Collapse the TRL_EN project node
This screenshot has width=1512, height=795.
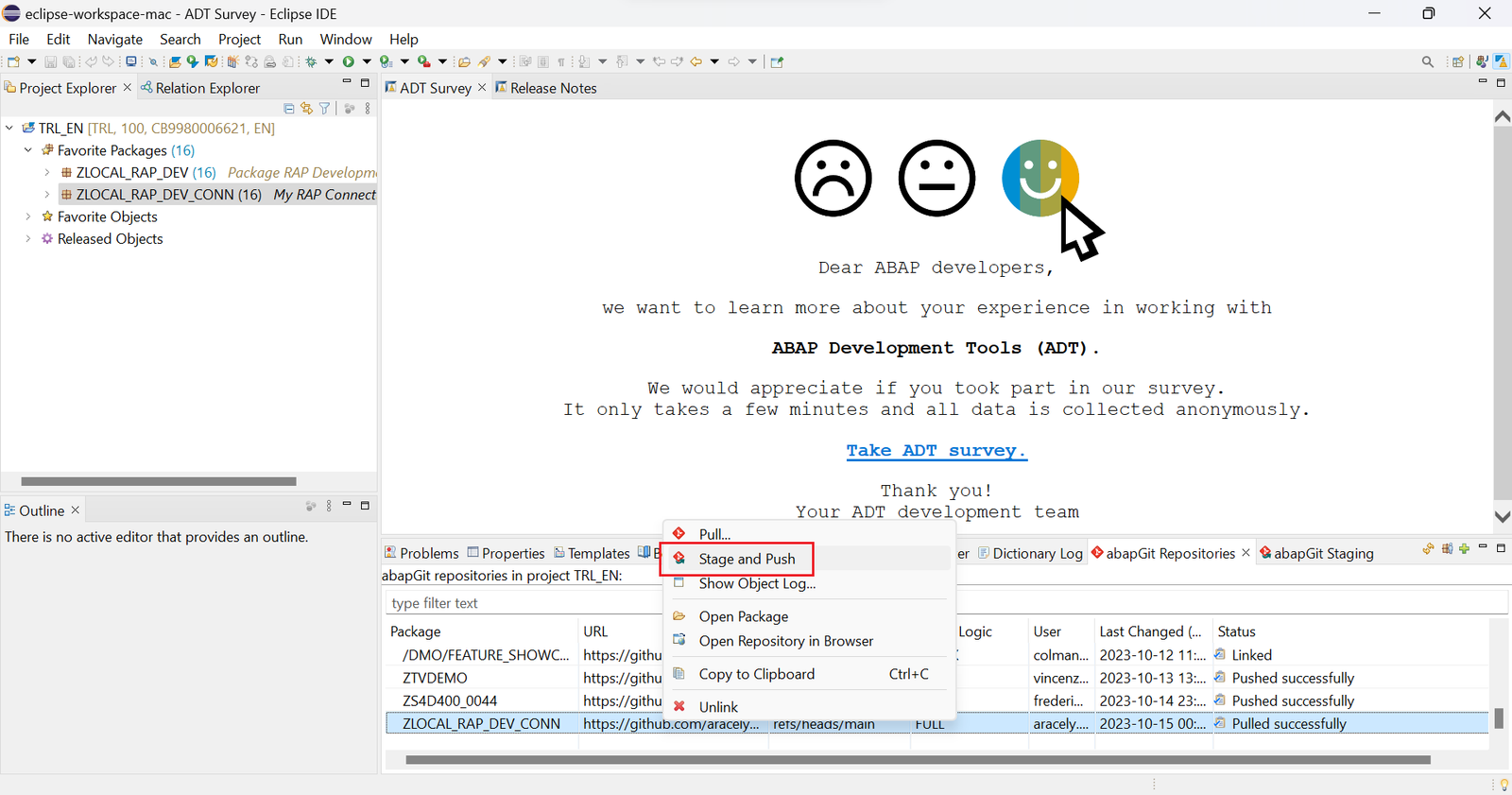coord(9,128)
